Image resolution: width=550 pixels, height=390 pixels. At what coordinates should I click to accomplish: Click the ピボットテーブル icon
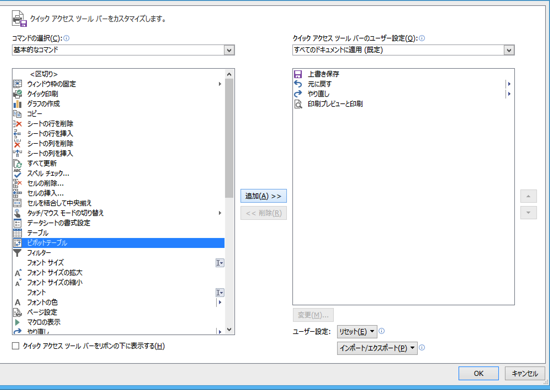[x=17, y=243]
